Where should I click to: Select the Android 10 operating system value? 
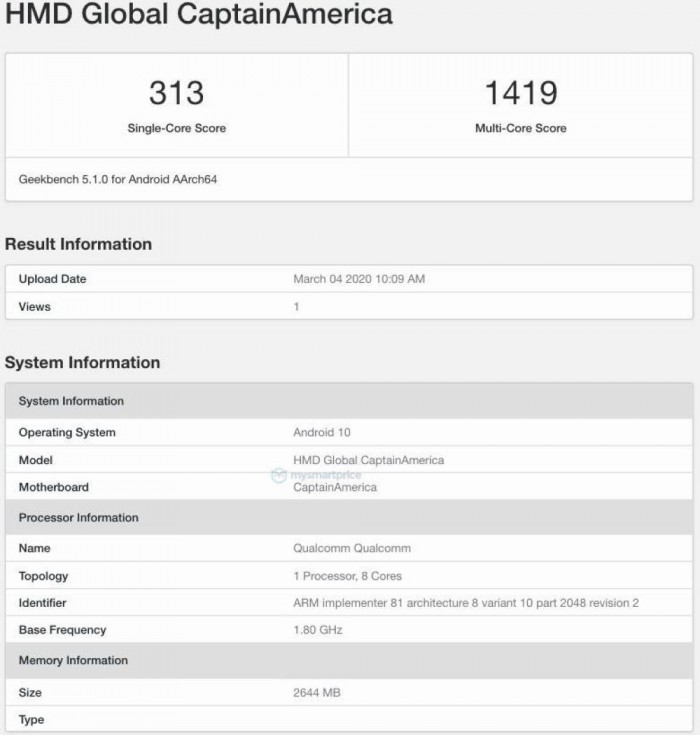(322, 433)
